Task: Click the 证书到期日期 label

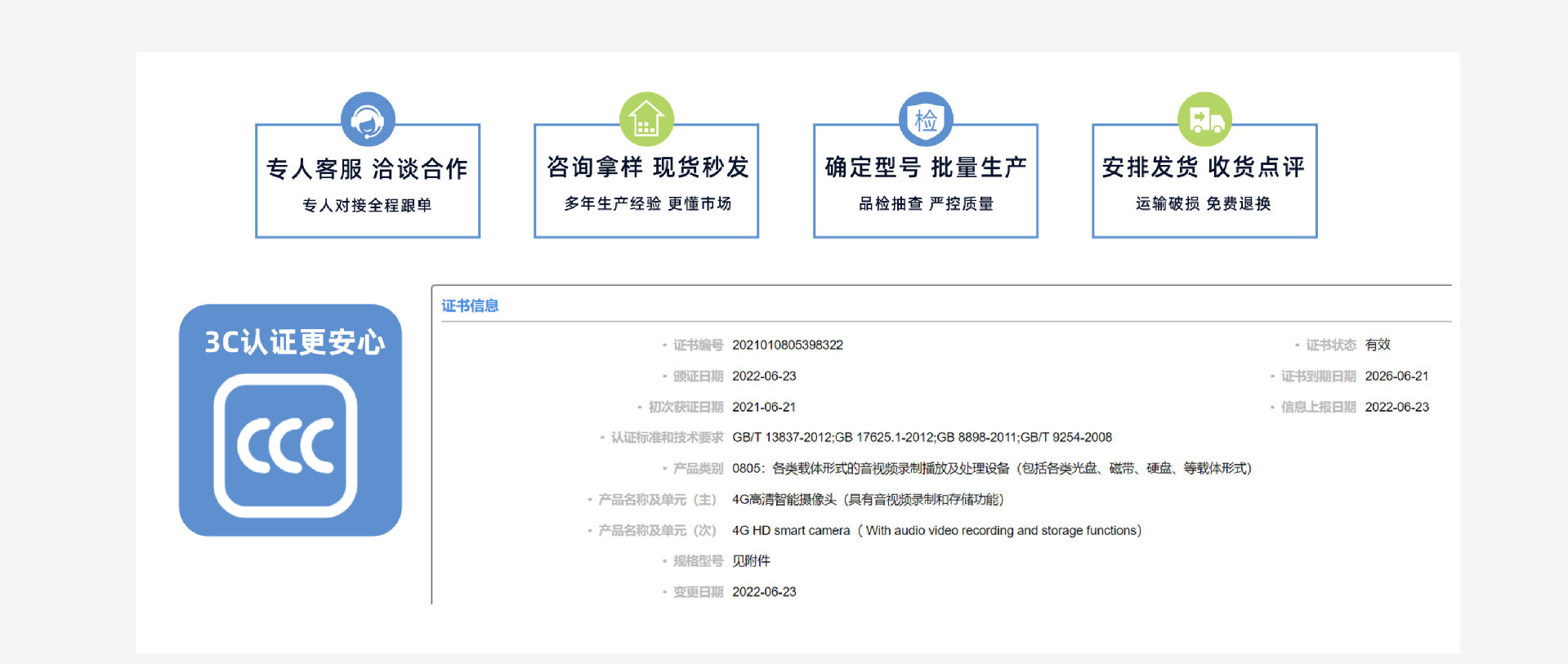Action: click(x=1318, y=376)
